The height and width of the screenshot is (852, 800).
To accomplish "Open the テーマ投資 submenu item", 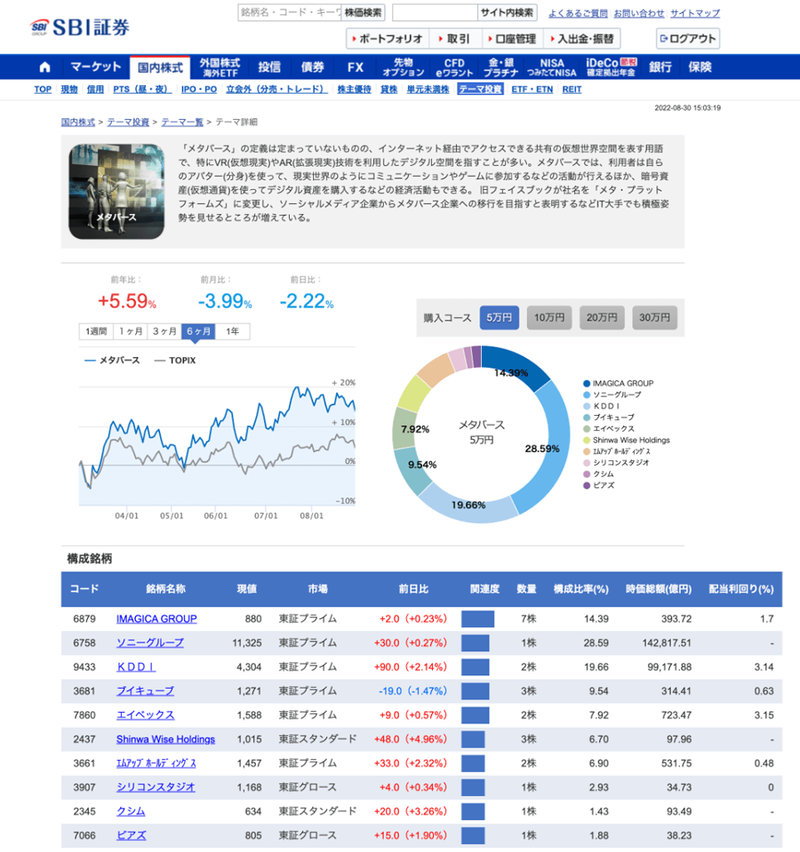I will [480, 89].
